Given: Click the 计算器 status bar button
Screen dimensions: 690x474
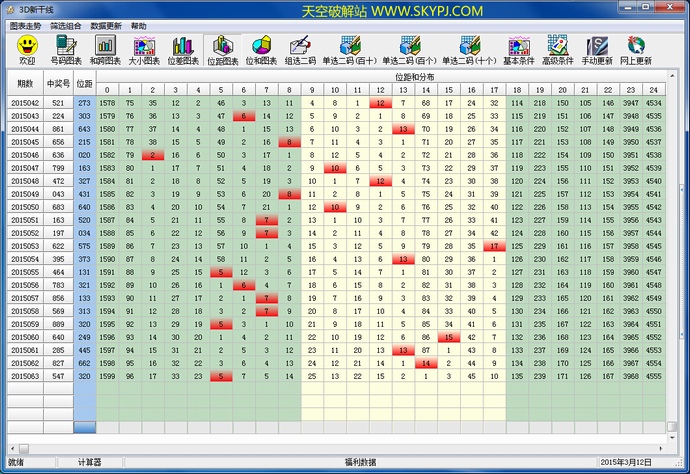Looking at the screenshot, I should click(x=92, y=462).
